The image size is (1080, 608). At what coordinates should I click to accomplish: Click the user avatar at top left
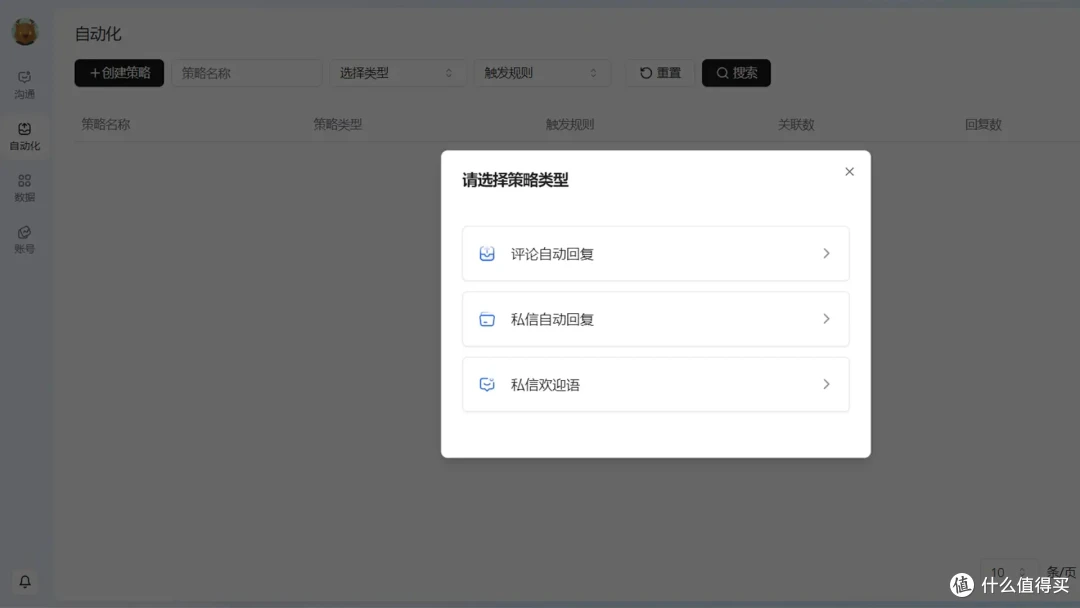(25, 32)
